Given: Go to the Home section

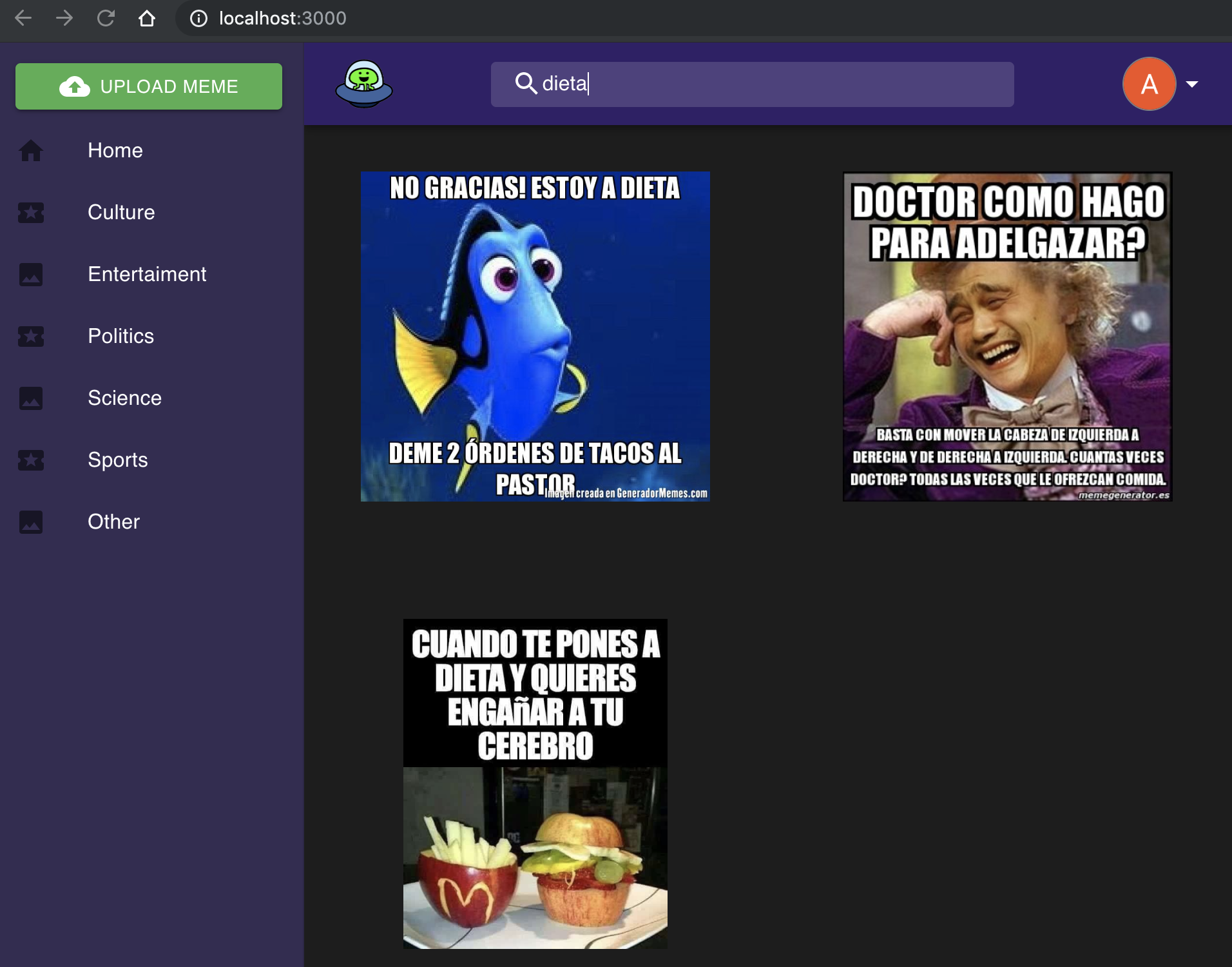Looking at the screenshot, I should coord(115,150).
